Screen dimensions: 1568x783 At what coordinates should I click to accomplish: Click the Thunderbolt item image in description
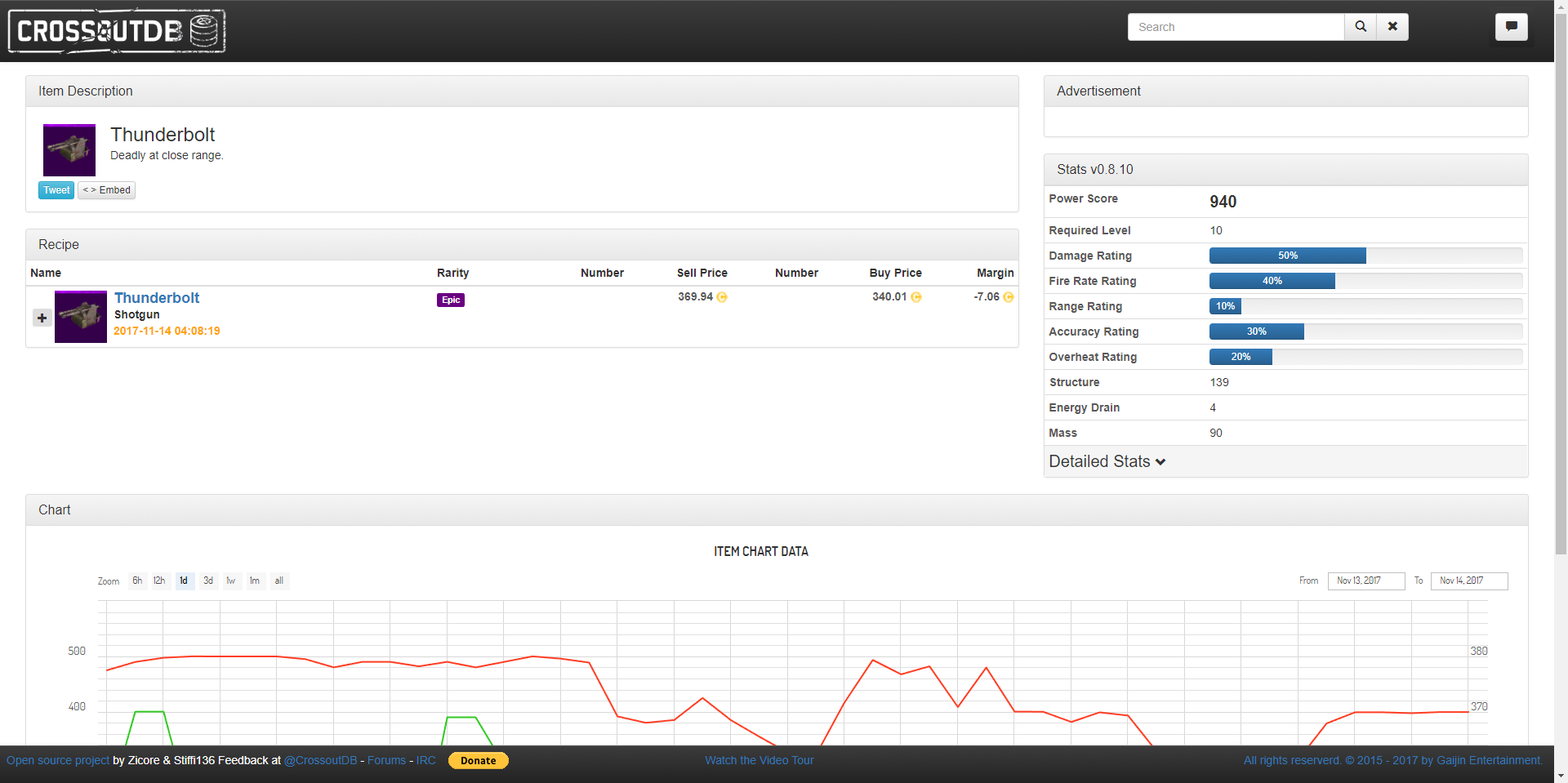pyautogui.click(x=69, y=150)
